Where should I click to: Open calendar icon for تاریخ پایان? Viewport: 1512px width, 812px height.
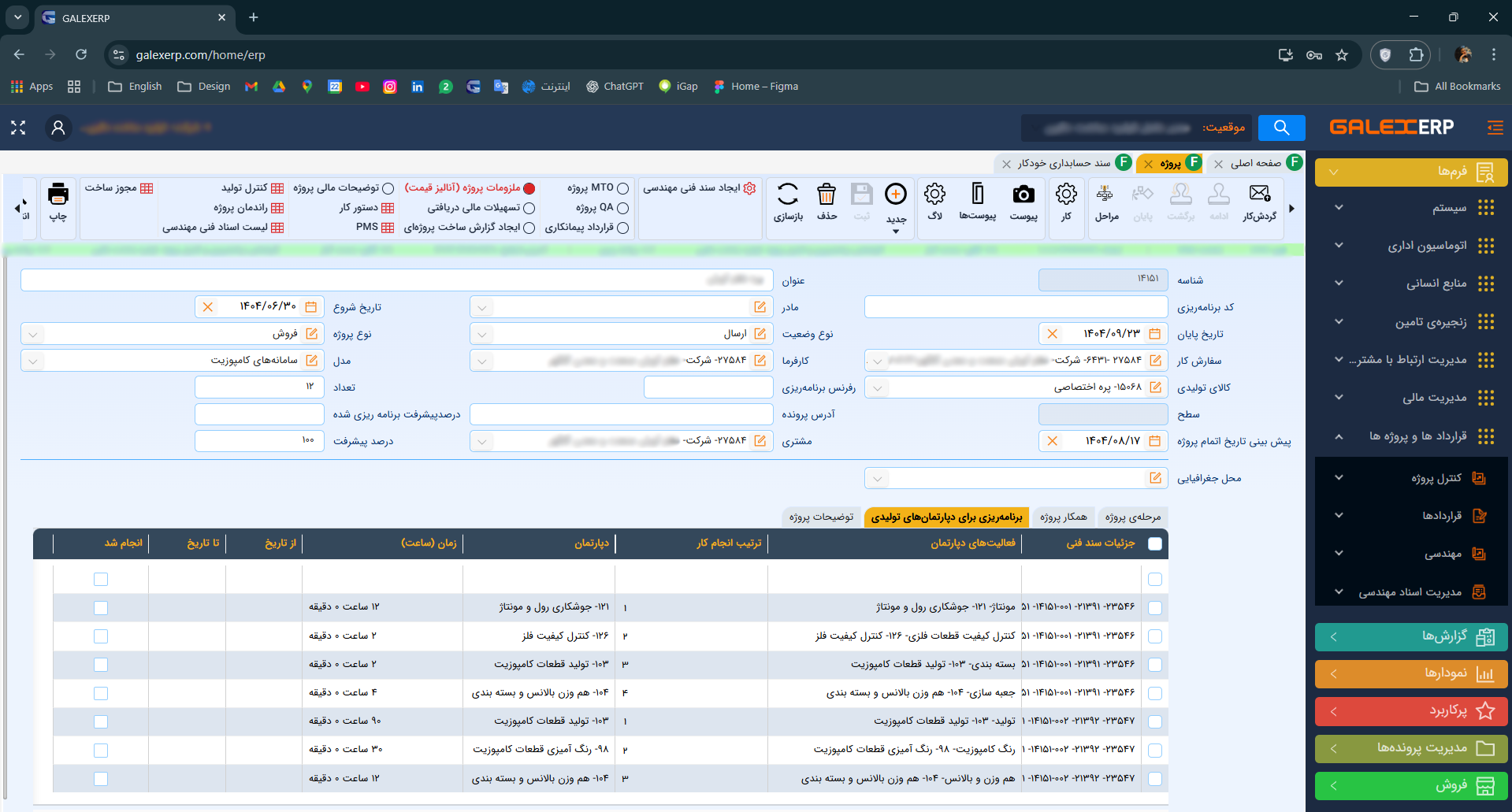click(x=1155, y=334)
